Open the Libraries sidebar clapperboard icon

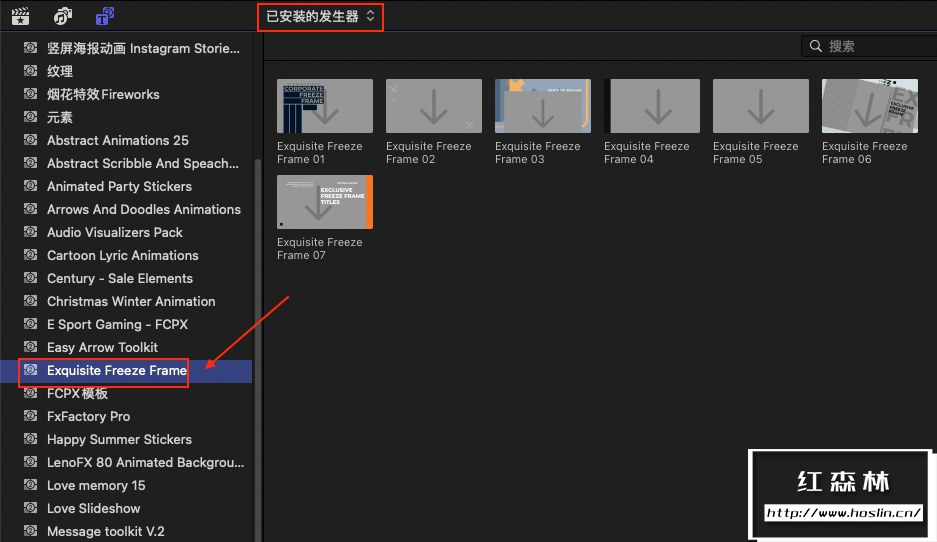point(20,16)
